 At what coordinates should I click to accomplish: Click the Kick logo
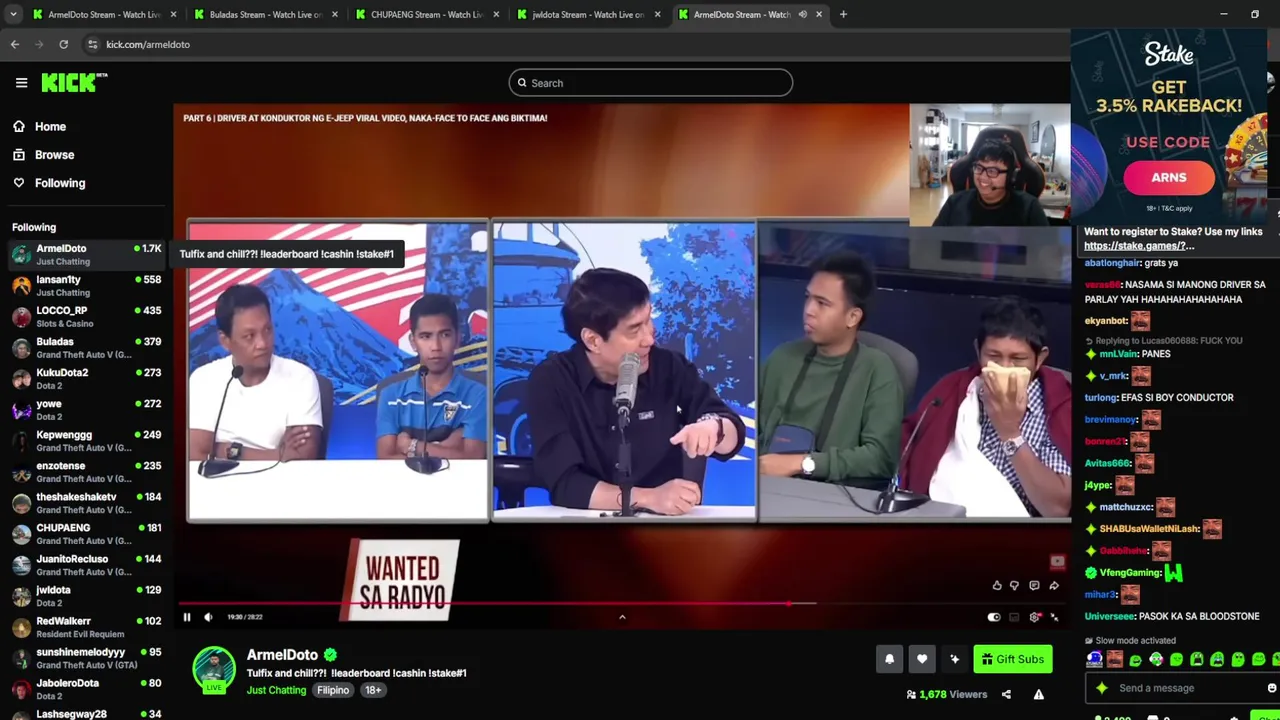[73, 83]
